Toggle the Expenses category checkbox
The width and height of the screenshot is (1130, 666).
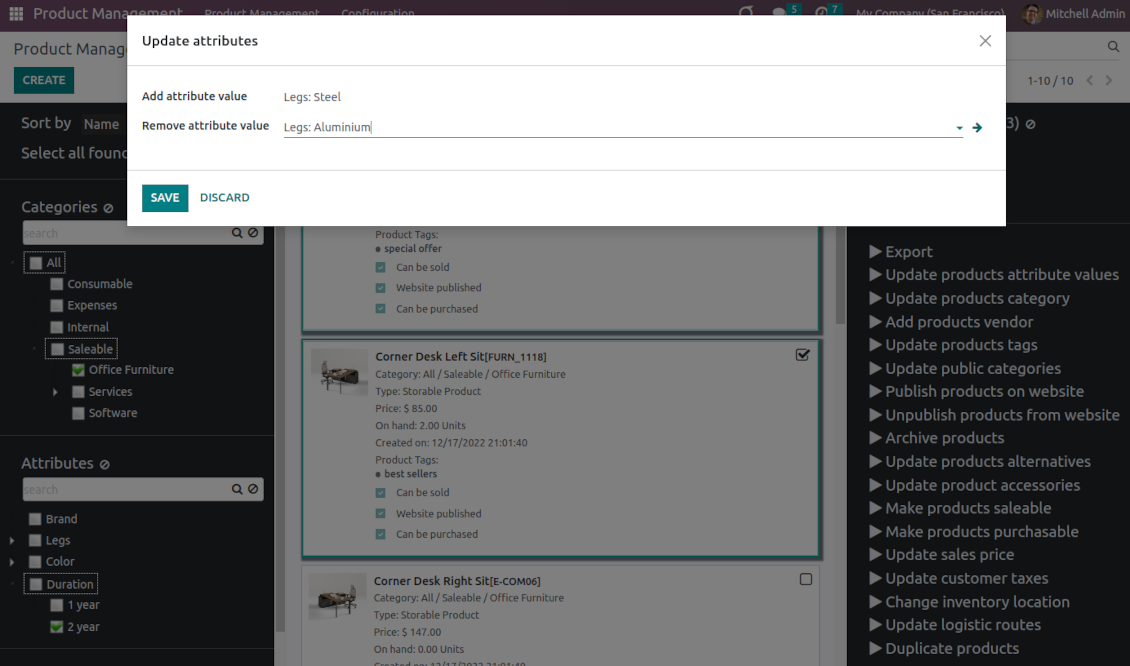pyautogui.click(x=57, y=306)
